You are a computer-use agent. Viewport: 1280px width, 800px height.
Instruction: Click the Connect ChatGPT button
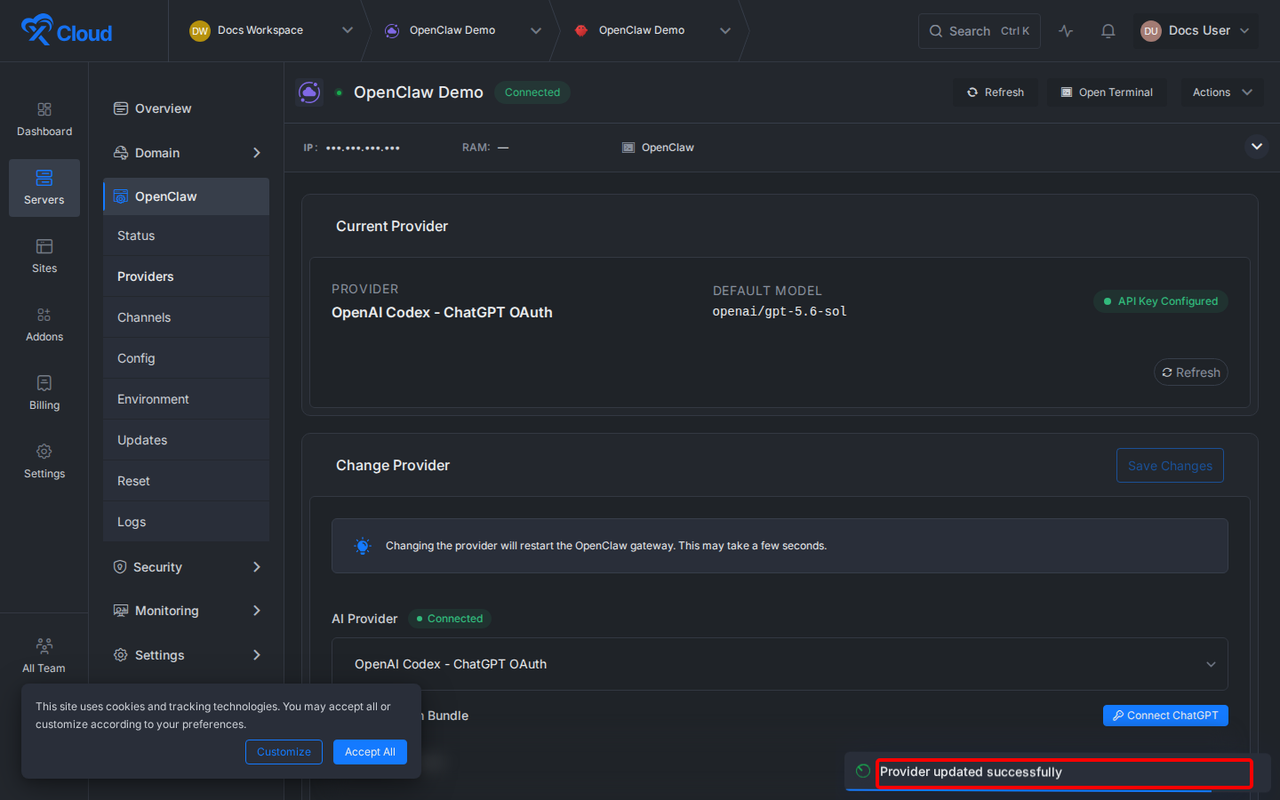tap(1165, 715)
